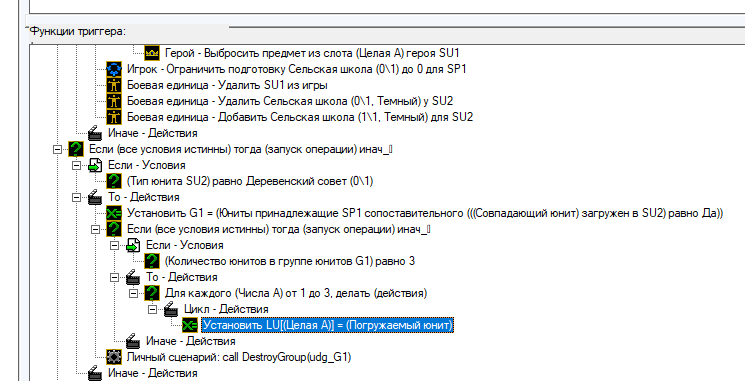Select Боевая единица - Удалить SU1 из игры

point(227,86)
